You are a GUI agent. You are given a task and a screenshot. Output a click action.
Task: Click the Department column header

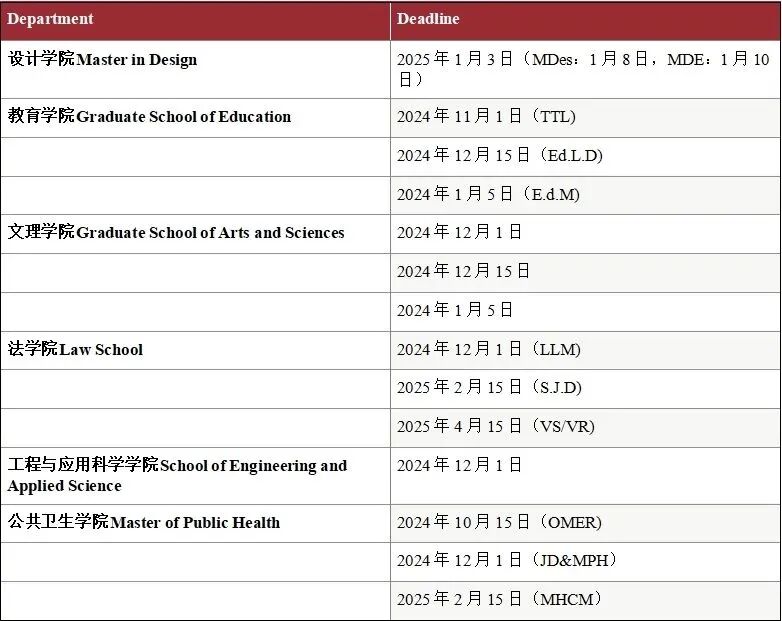[x=196, y=20]
